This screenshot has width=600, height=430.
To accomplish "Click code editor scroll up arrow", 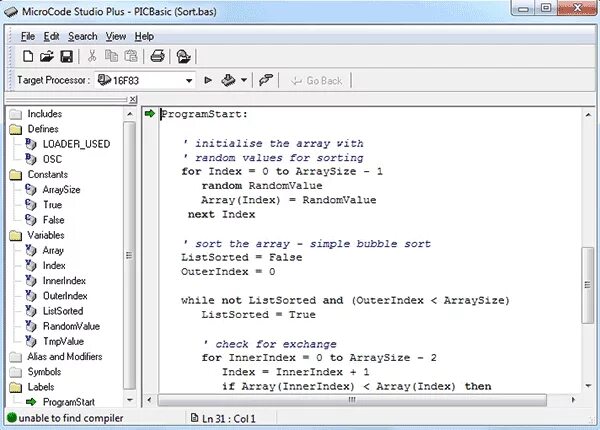I will point(588,115).
